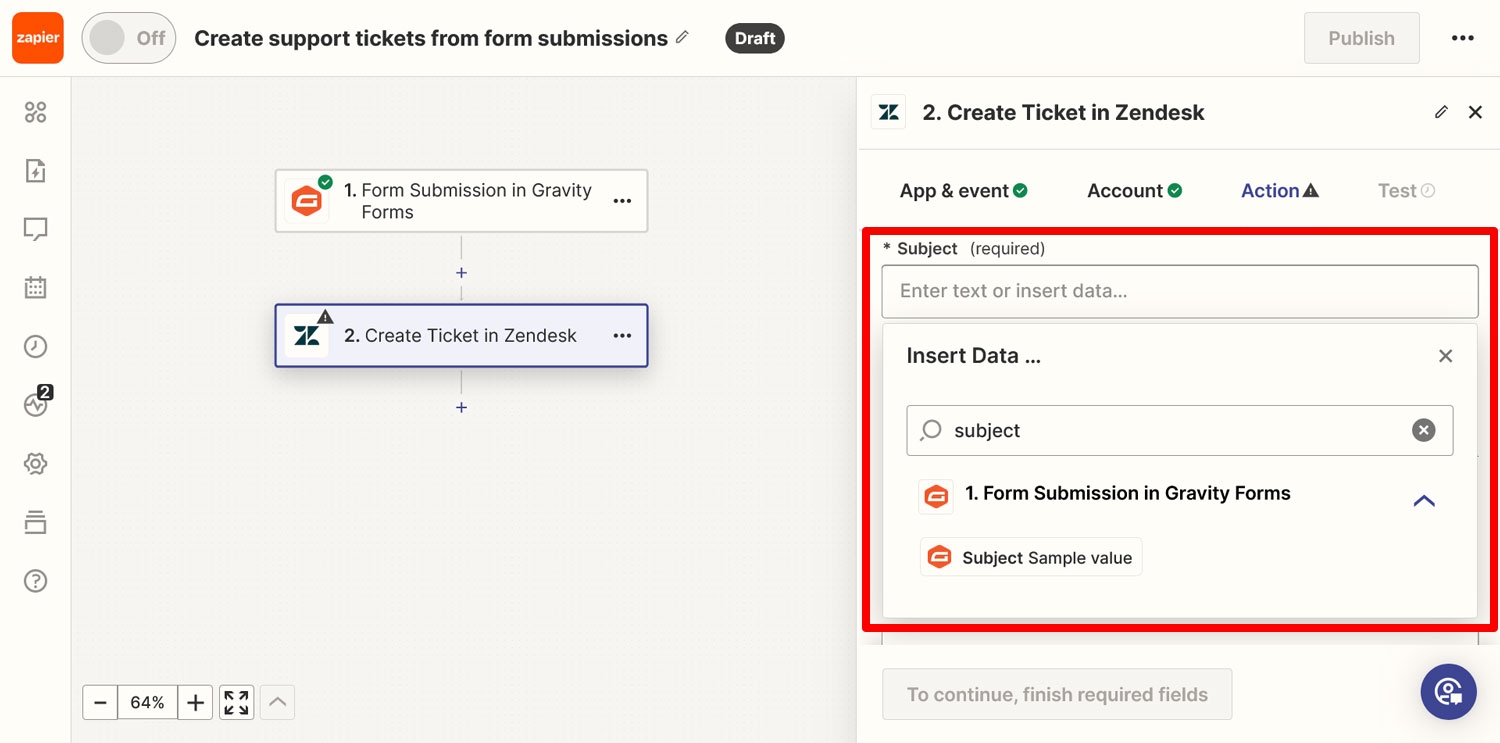
Task: Open the history clock sidebar icon
Action: tap(35, 347)
